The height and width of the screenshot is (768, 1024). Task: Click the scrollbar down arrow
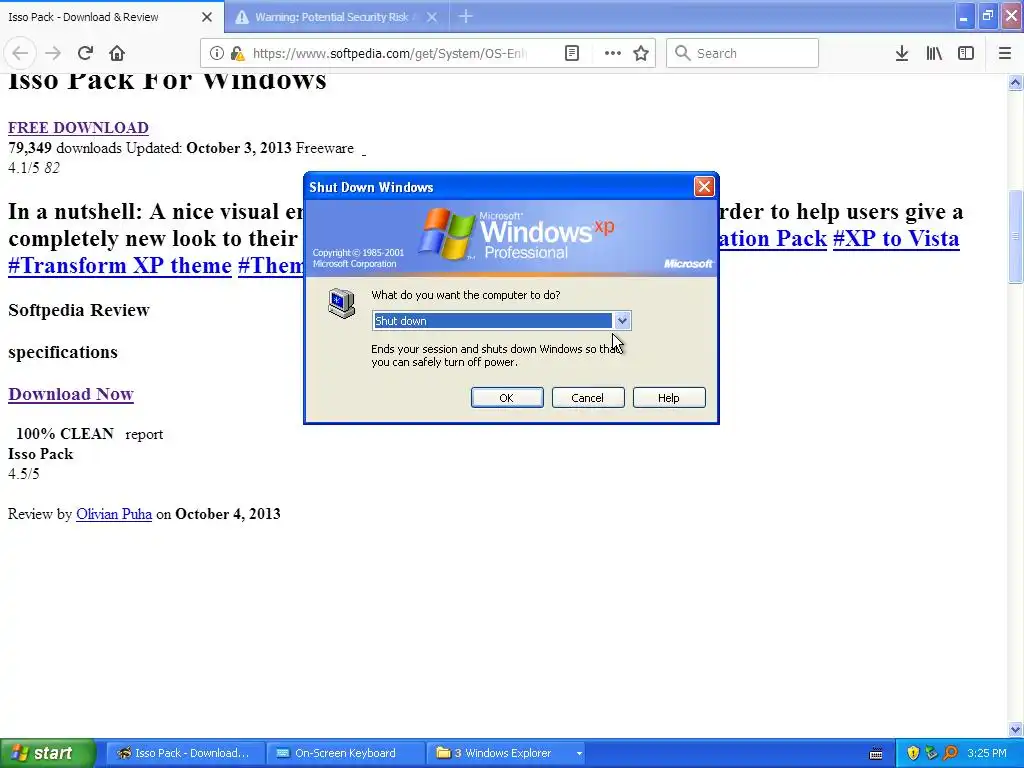[1015, 729]
